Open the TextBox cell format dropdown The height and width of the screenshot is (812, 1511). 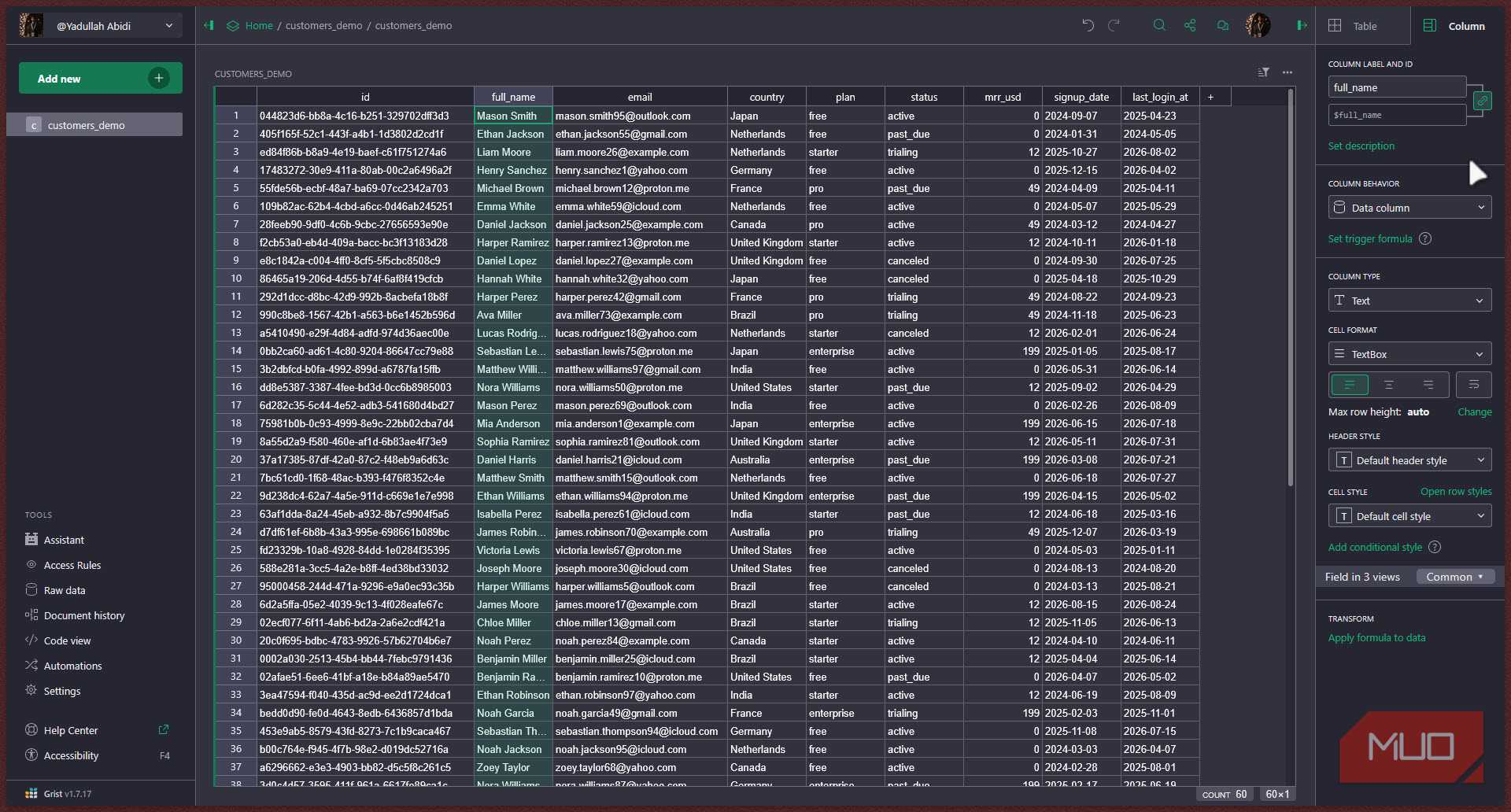point(1409,354)
